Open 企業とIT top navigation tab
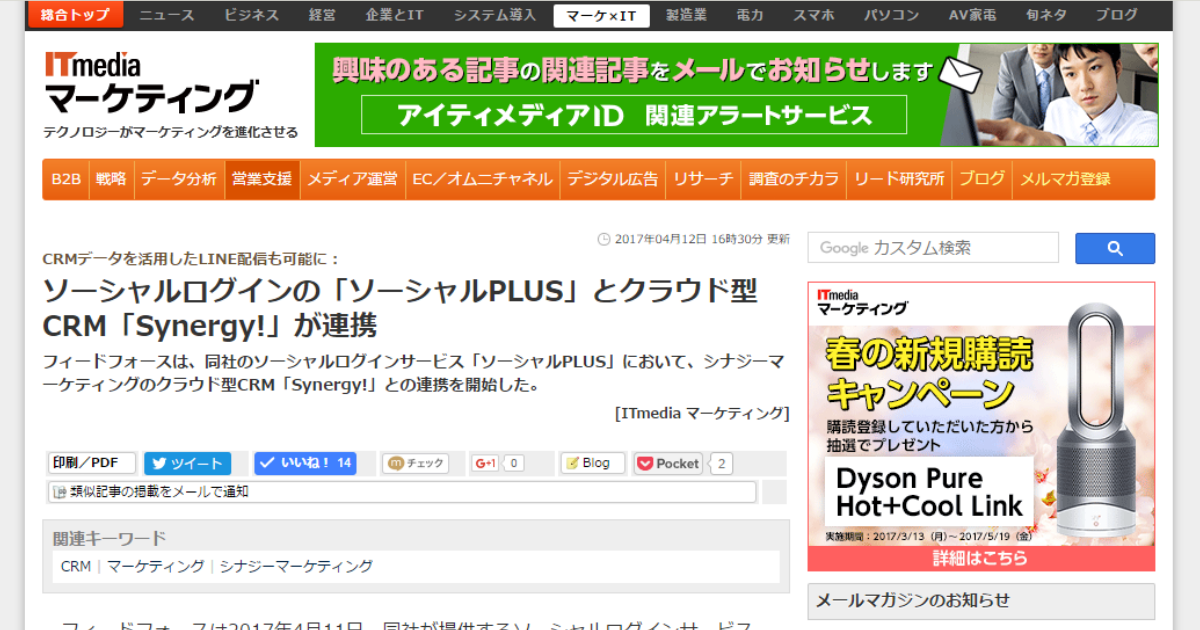The image size is (1200, 630). click(x=394, y=15)
